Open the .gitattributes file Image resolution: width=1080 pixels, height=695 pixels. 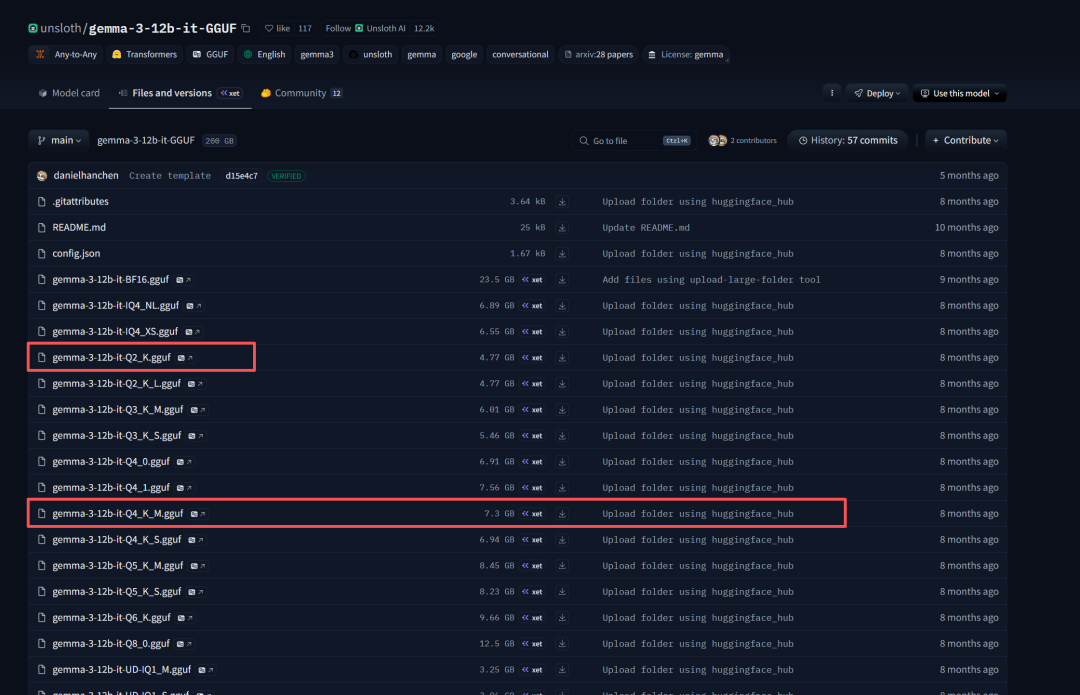[81, 202]
